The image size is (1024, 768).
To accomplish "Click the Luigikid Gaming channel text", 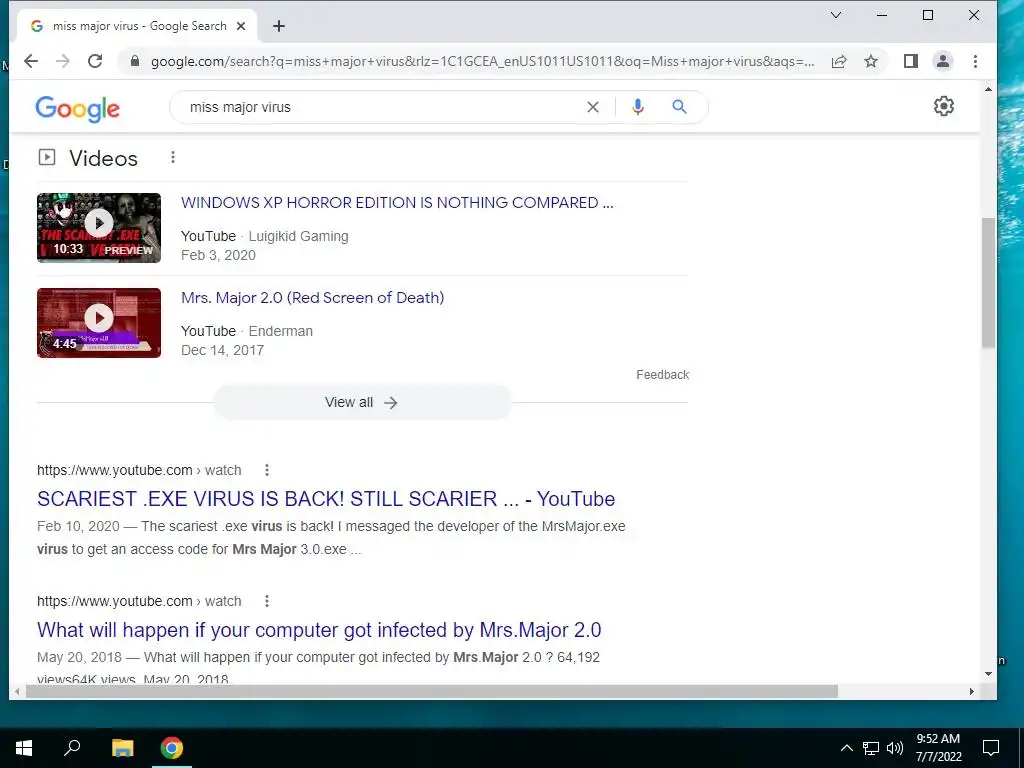I will pyautogui.click(x=298, y=236).
